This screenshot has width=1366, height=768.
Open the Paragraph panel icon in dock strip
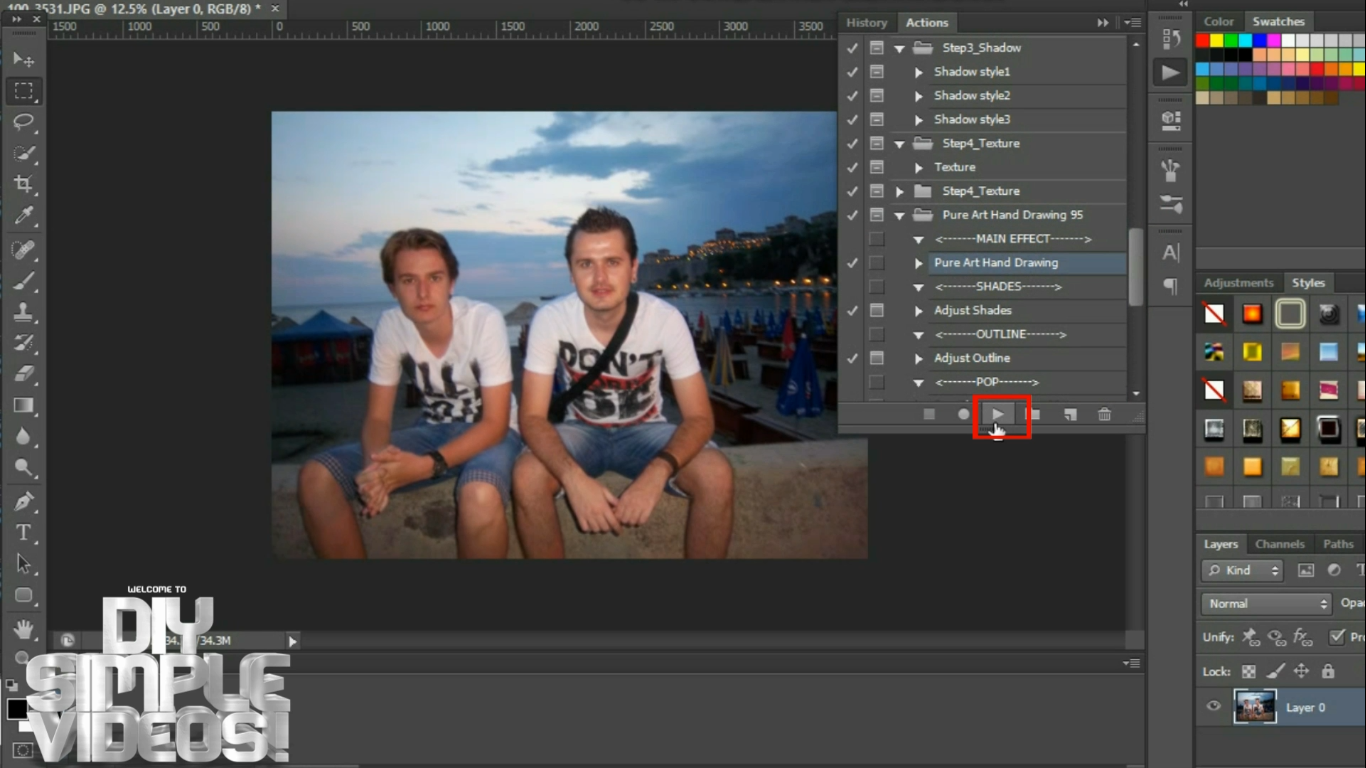(1170, 287)
